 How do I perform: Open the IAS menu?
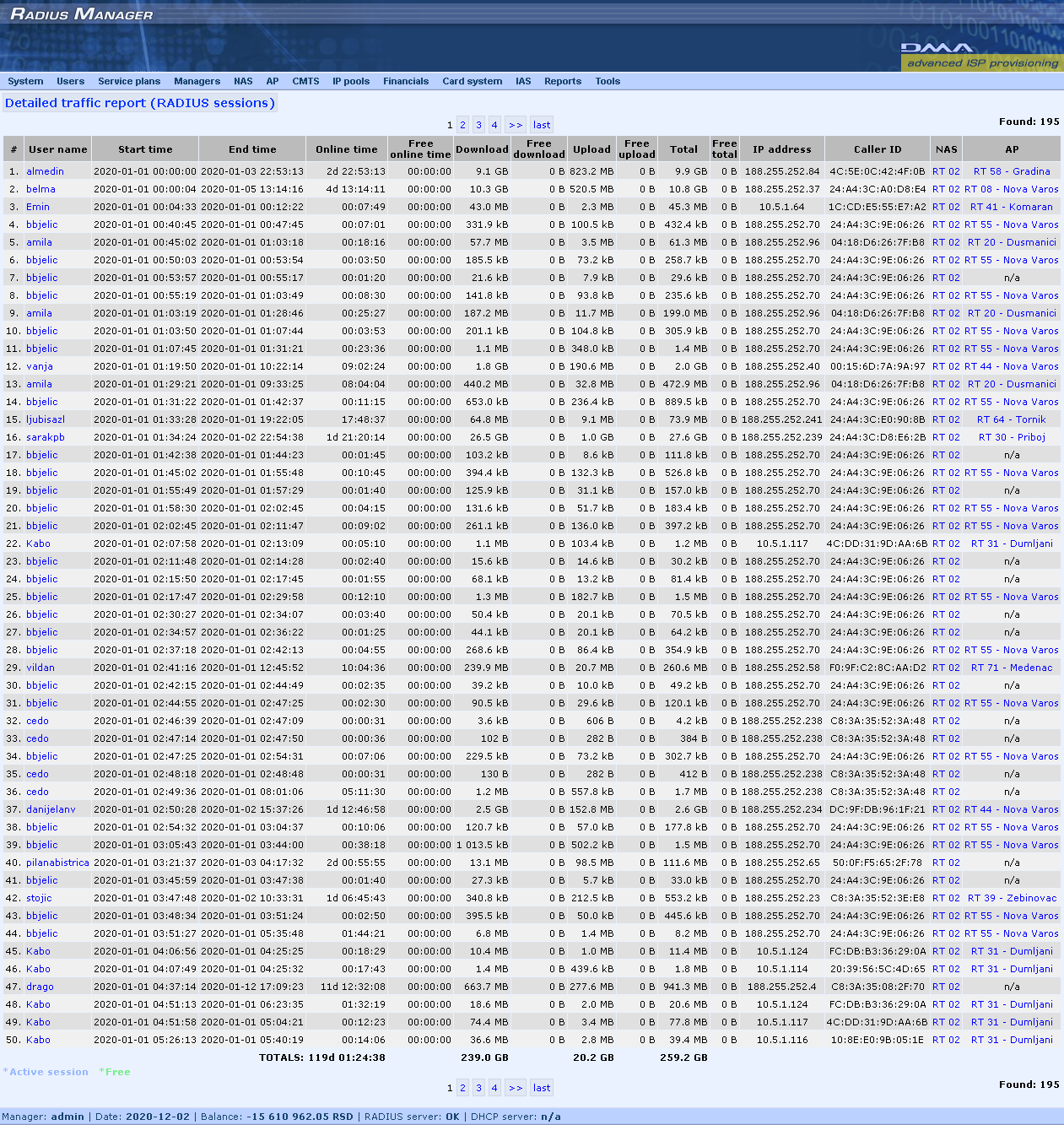pyautogui.click(x=523, y=82)
